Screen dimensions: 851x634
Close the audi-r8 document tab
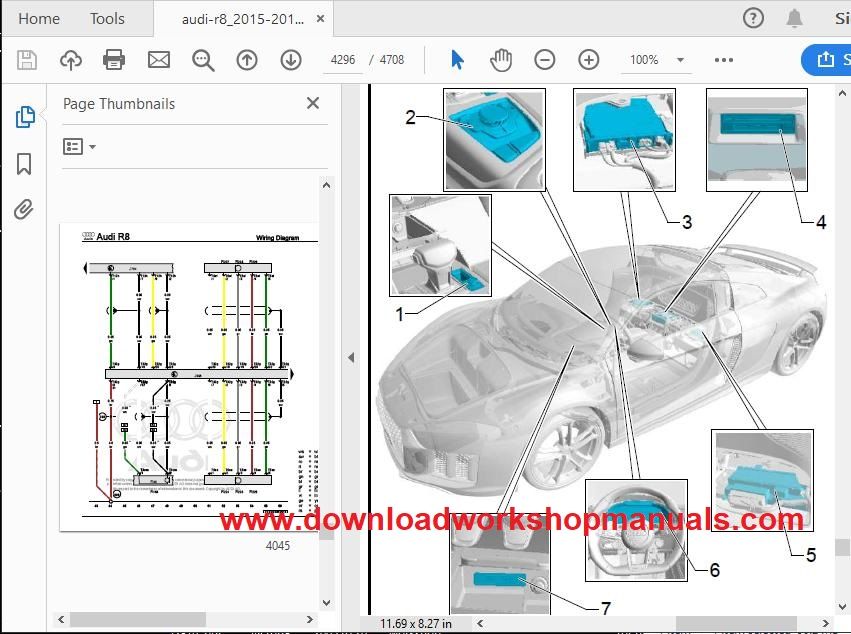(320, 19)
